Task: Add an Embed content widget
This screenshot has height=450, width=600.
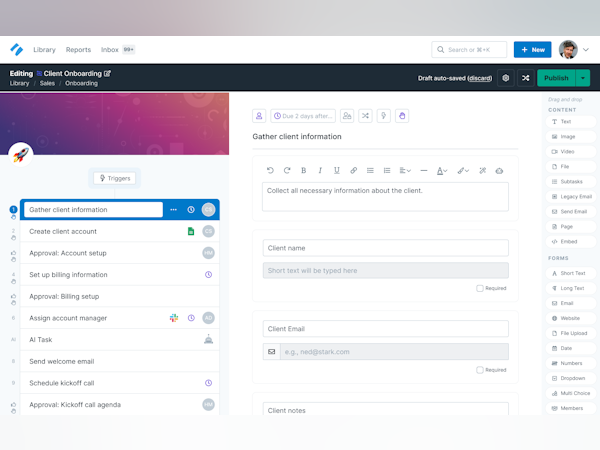Action: point(571,241)
